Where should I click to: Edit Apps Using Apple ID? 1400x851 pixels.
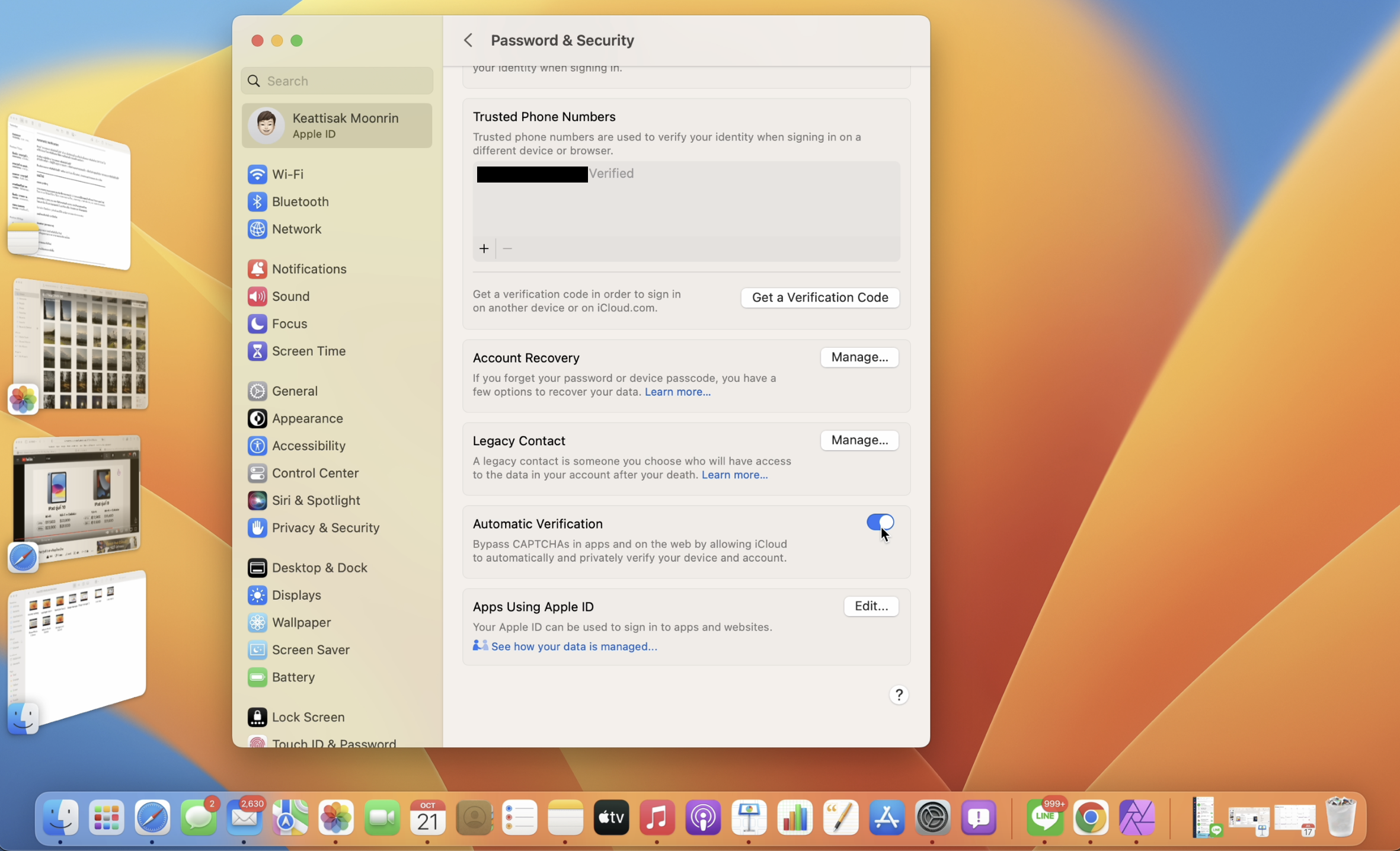tap(871, 606)
